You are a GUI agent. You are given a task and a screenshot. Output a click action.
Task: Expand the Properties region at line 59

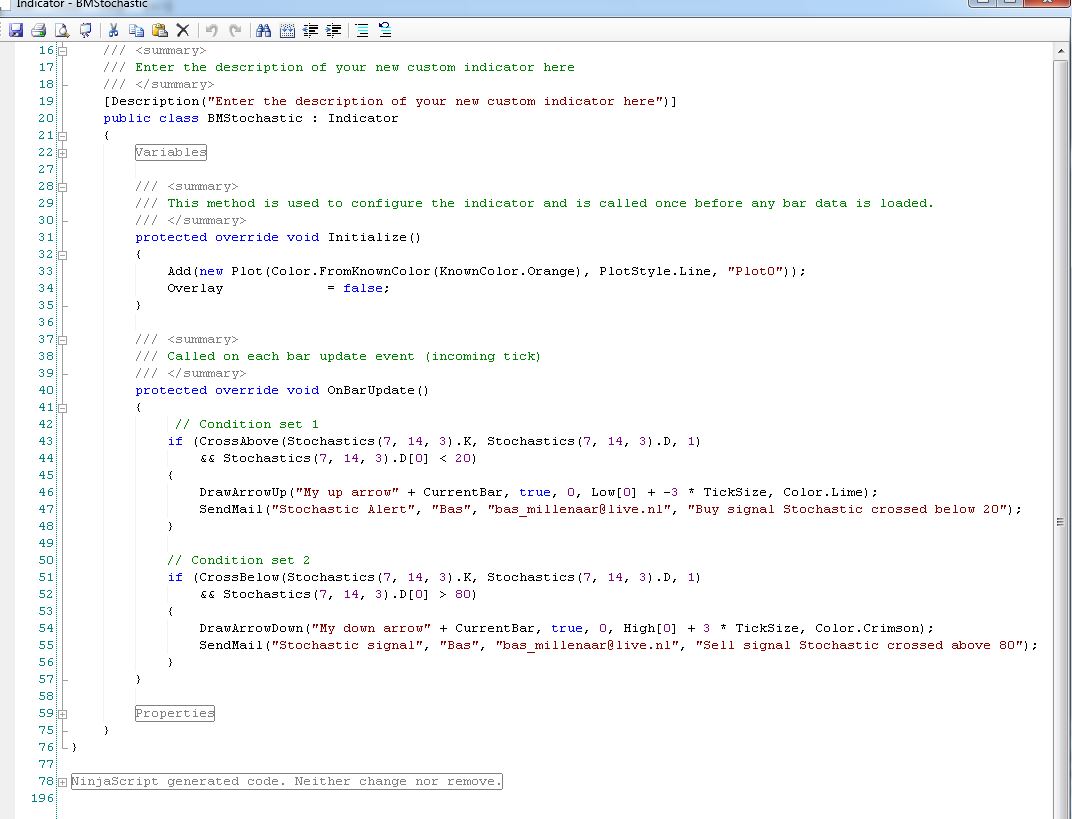coord(62,714)
